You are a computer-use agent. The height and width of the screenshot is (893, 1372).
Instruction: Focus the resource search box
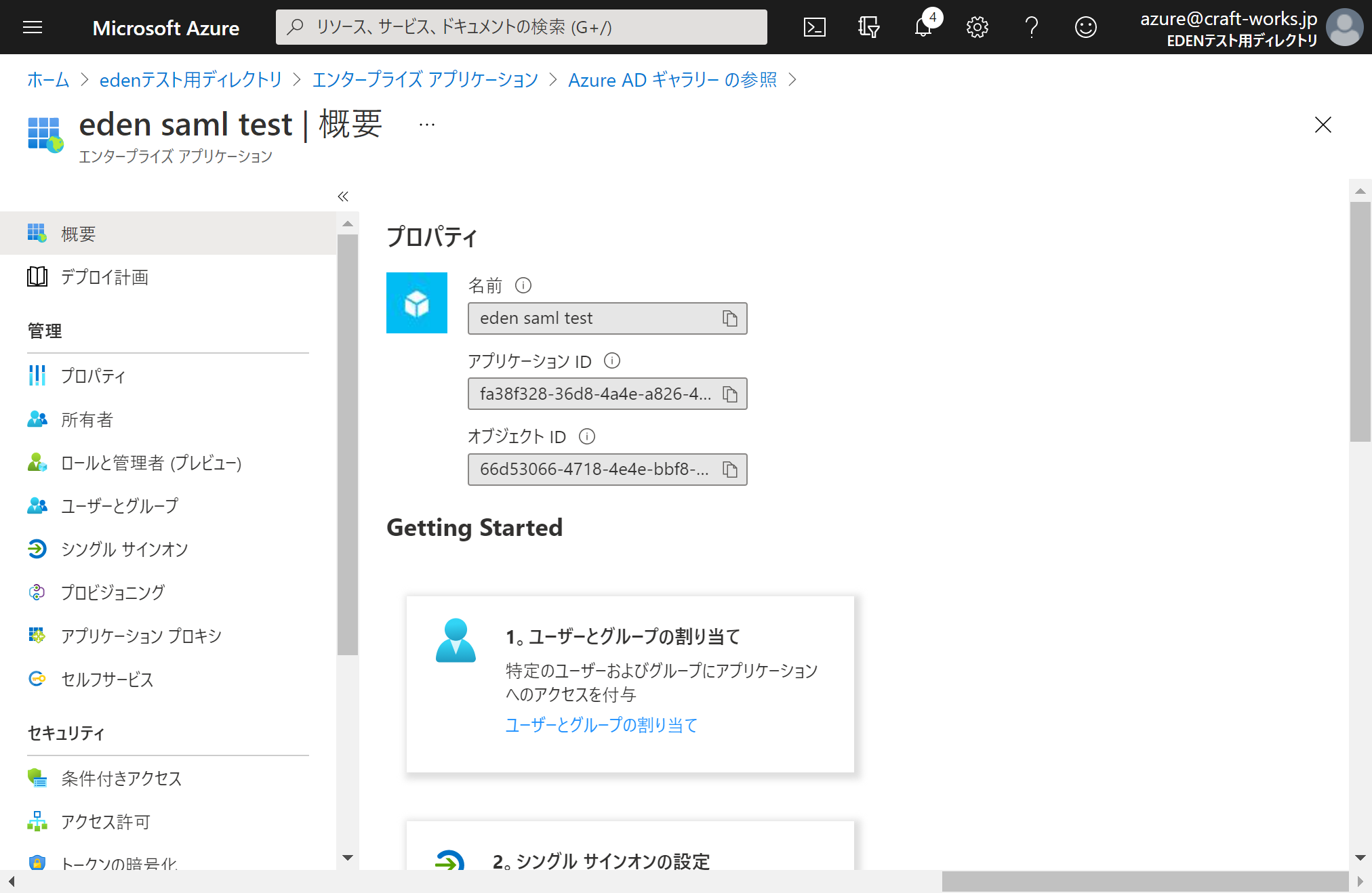point(521,27)
